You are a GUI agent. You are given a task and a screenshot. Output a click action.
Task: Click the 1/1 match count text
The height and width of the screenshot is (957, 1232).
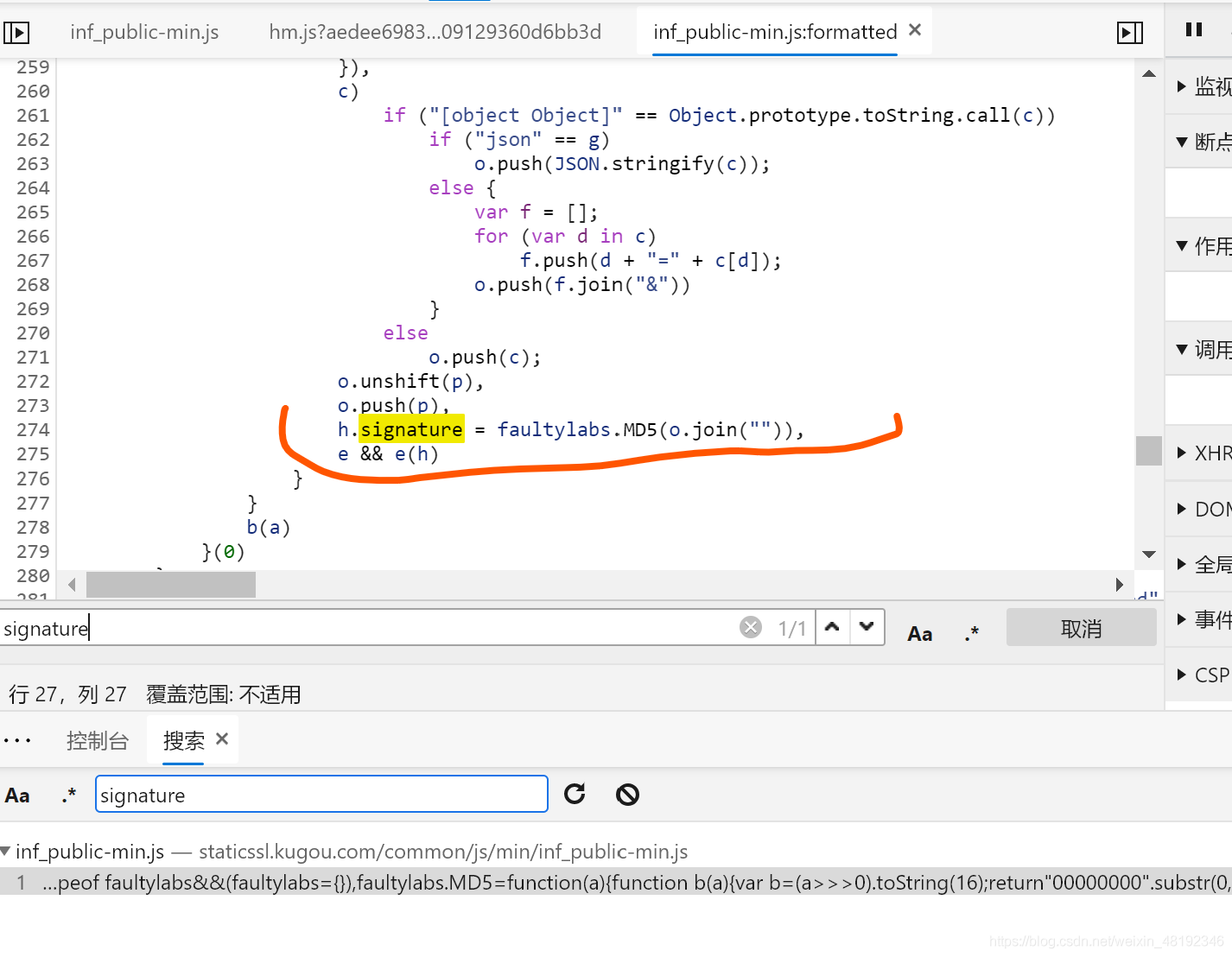pos(791,628)
